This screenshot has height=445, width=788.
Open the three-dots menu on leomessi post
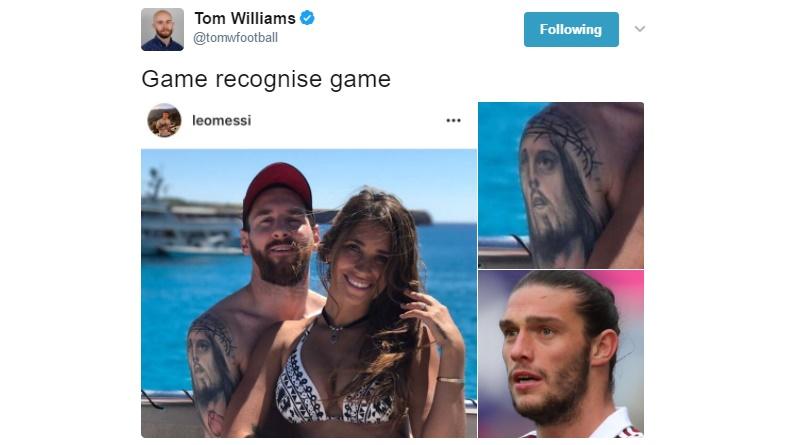pos(453,120)
